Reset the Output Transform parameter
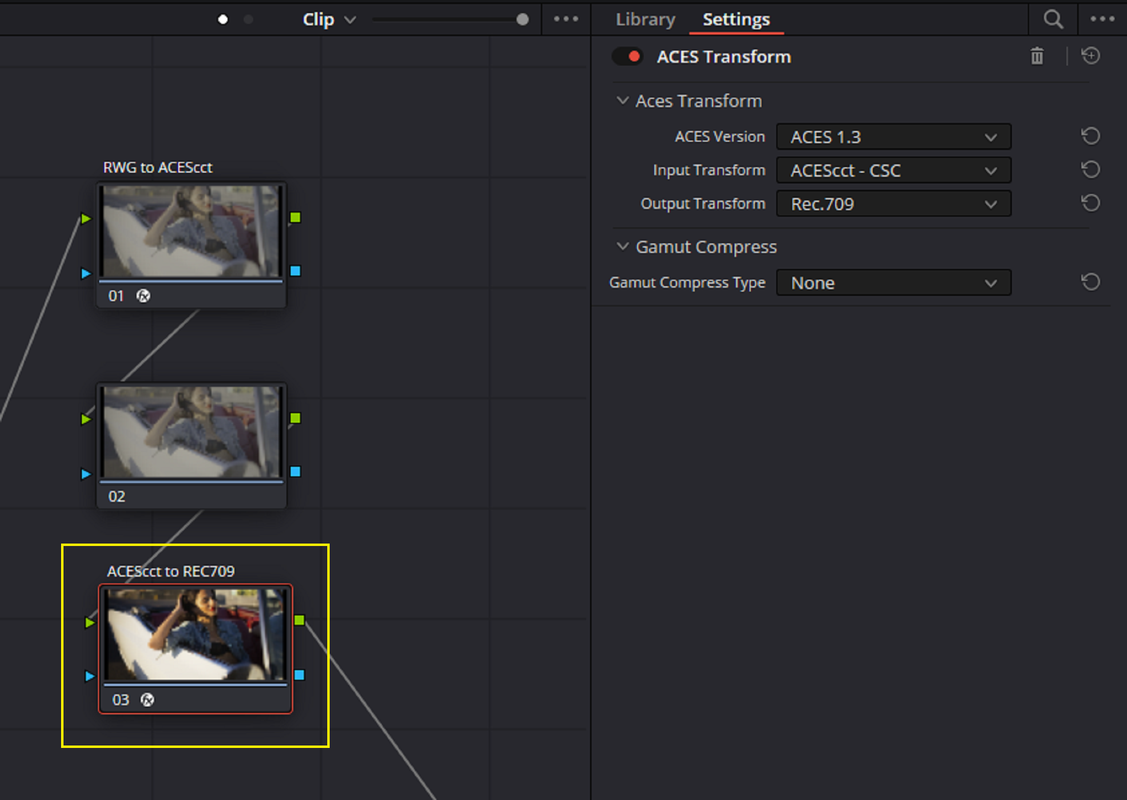The image size is (1127, 800). tap(1090, 203)
